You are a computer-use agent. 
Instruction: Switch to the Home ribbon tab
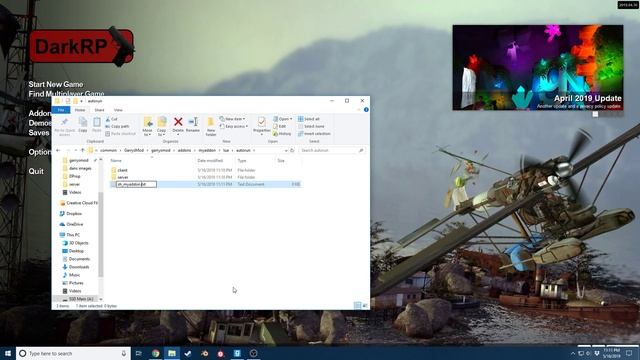pyautogui.click(x=80, y=110)
